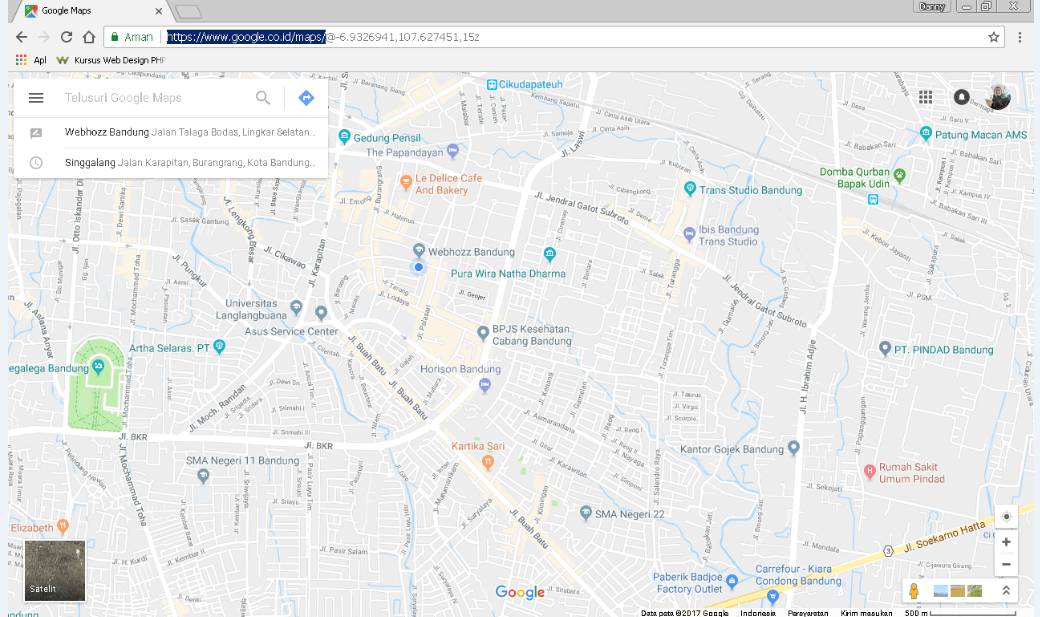The width and height of the screenshot is (1040, 617).
Task: Select the Artha Selaras PT marker
Action: click(220, 346)
